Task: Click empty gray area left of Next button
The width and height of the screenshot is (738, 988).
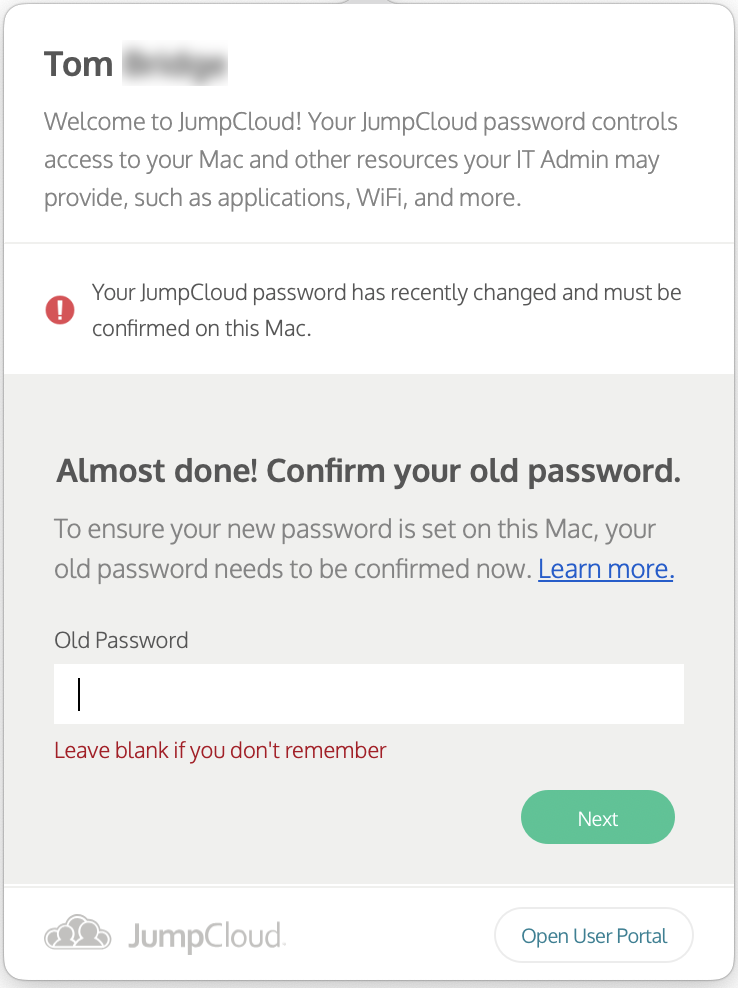Action: coord(284,817)
